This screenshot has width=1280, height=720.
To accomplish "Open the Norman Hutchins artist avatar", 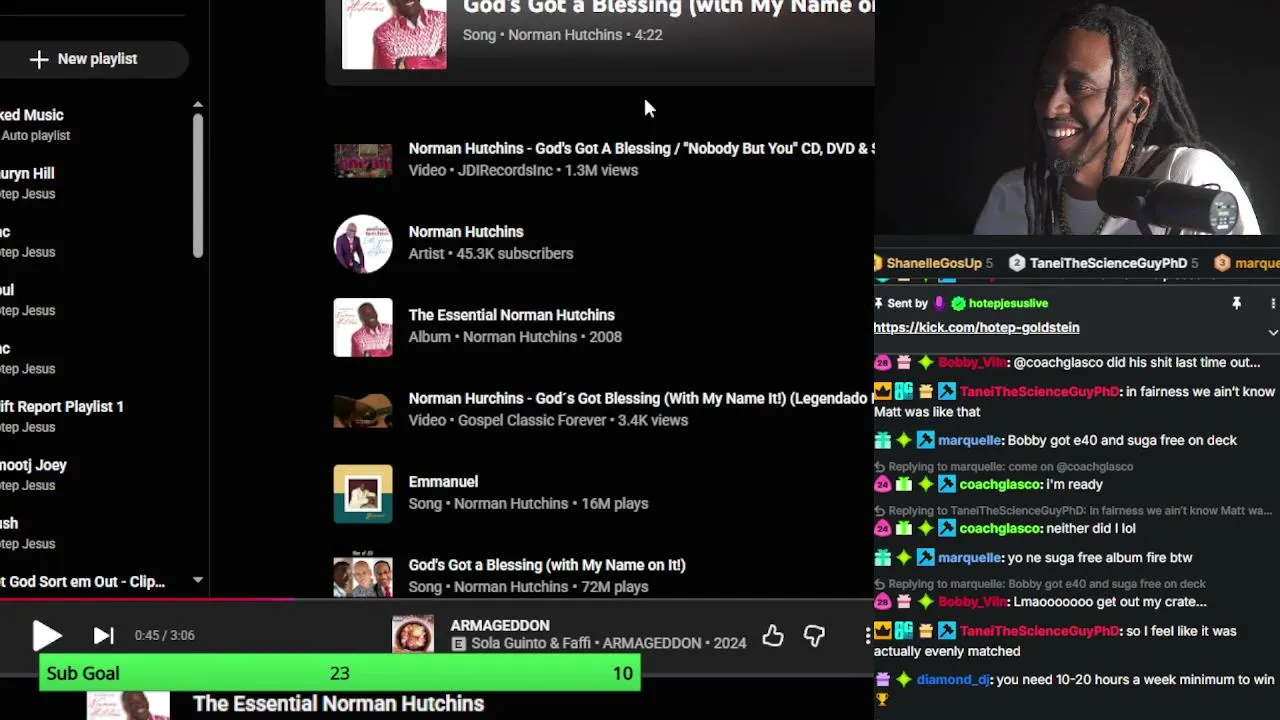I will [363, 243].
